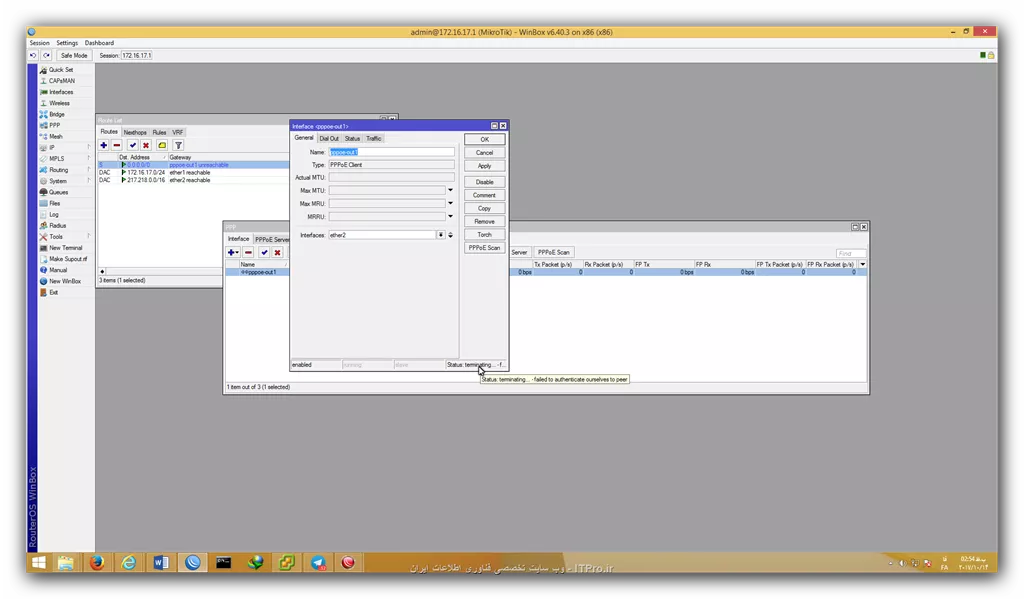Expand the Max MRU field arrow

450,203
